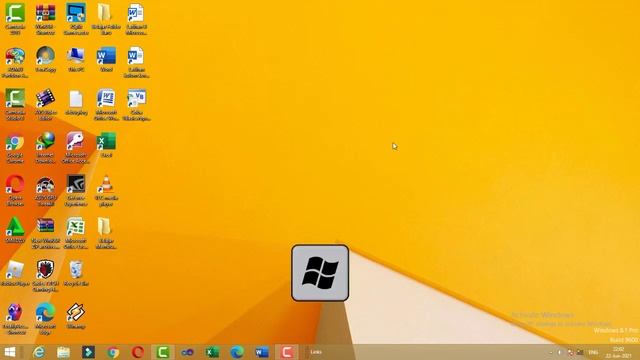The width and height of the screenshot is (640, 360).
Task: Open the Camtasia 2020 shortcut at the desktop's top-left
Action: point(15,18)
